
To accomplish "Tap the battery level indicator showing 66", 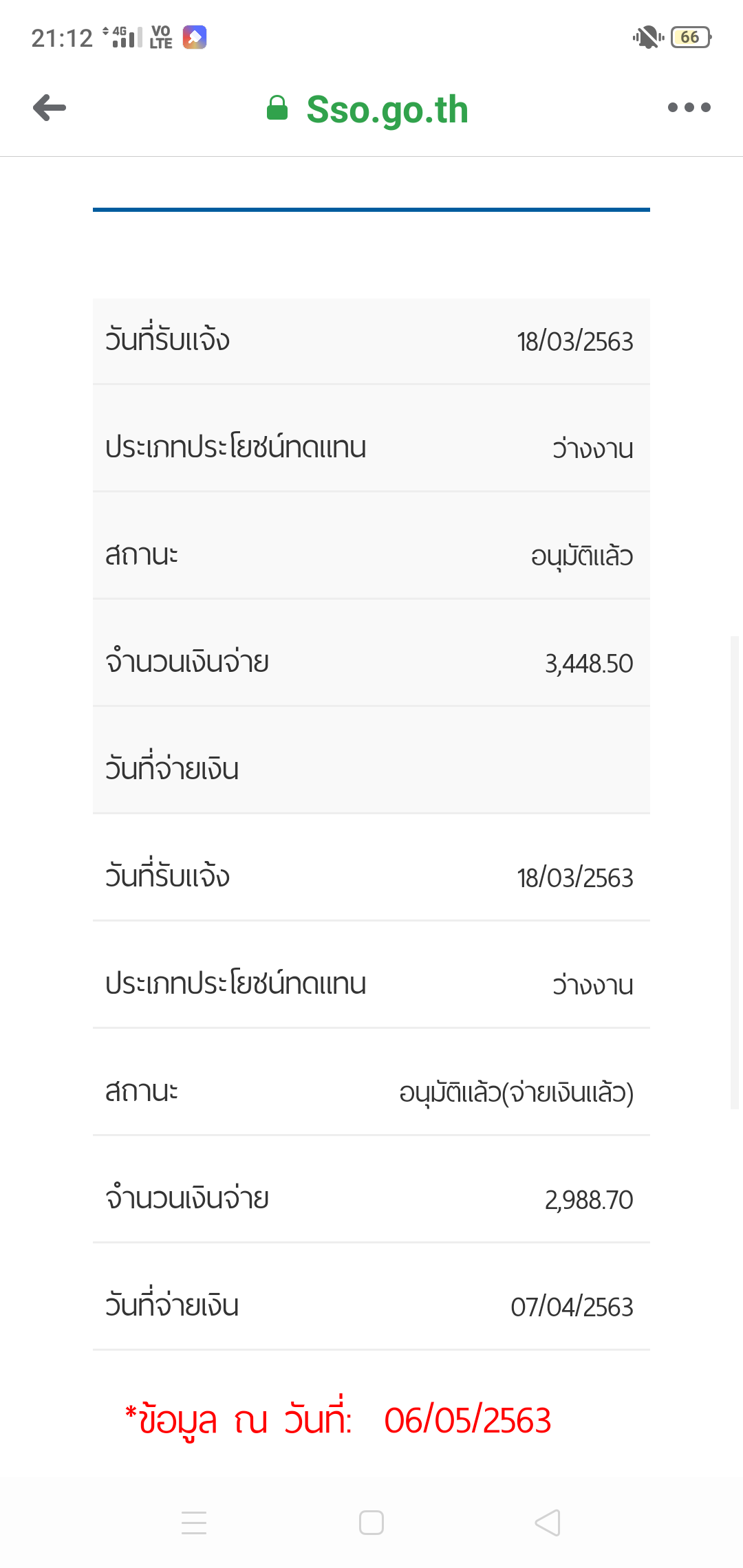I will pos(691,37).
